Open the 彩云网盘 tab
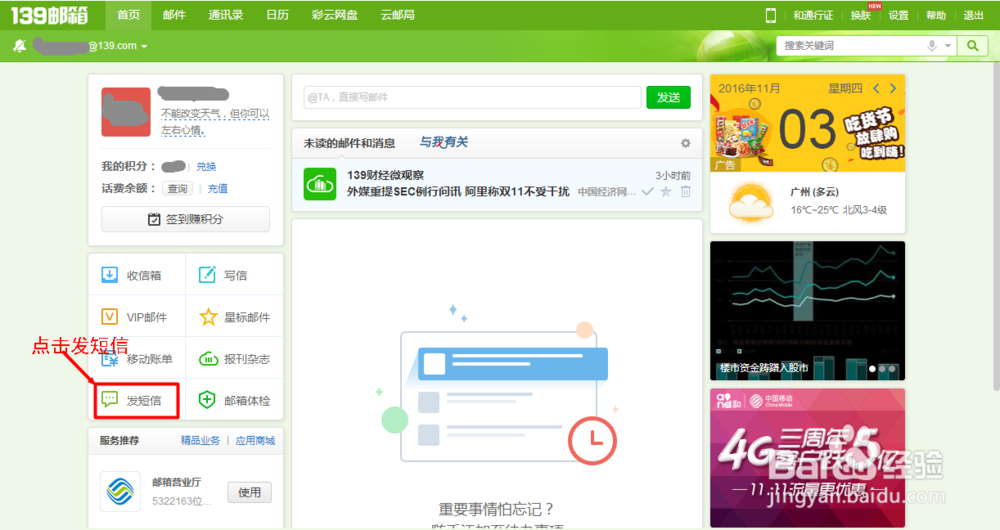The width and height of the screenshot is (1000, 530). [x=335, y=15]
